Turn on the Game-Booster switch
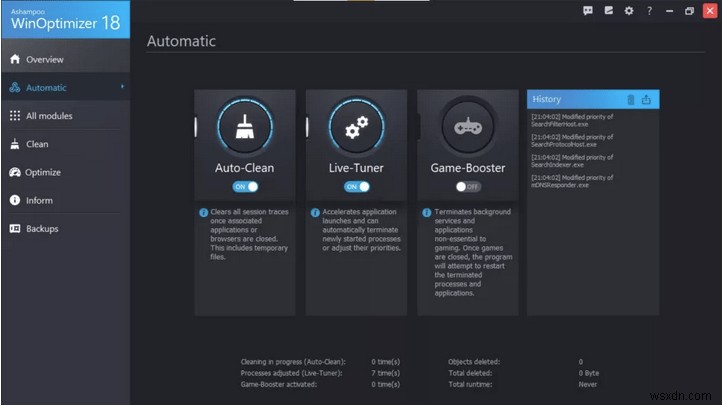723x406 pixels. [468, 187]
